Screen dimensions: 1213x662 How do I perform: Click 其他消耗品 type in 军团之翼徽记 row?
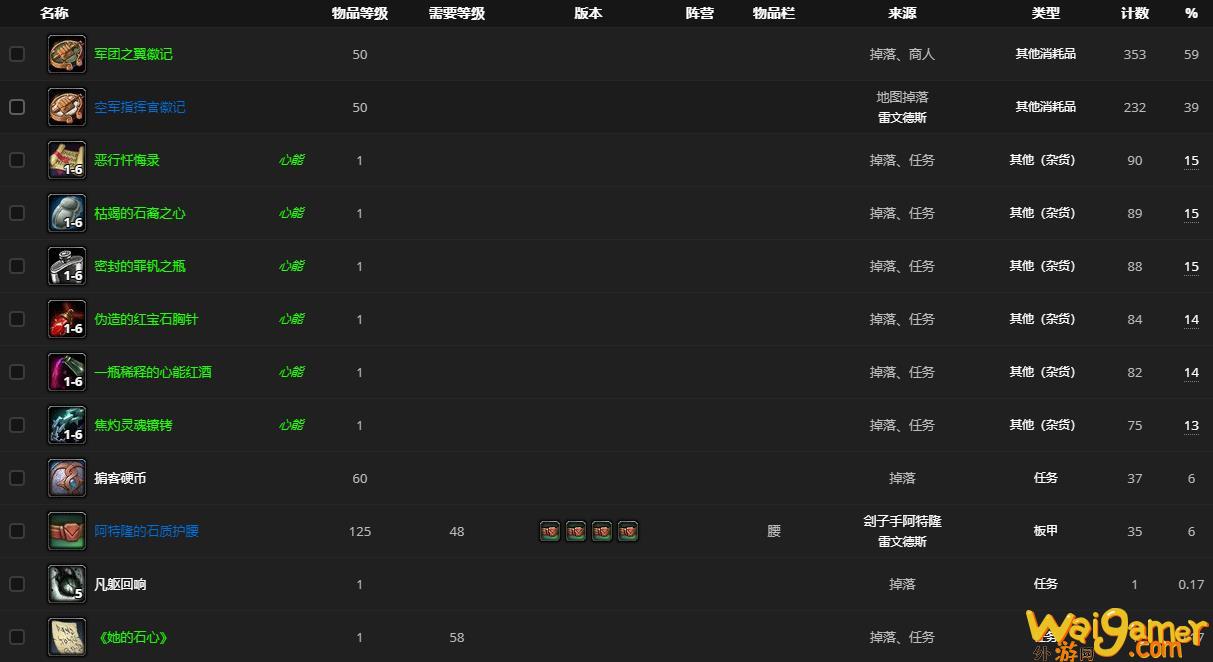(x=1046, y=54)
